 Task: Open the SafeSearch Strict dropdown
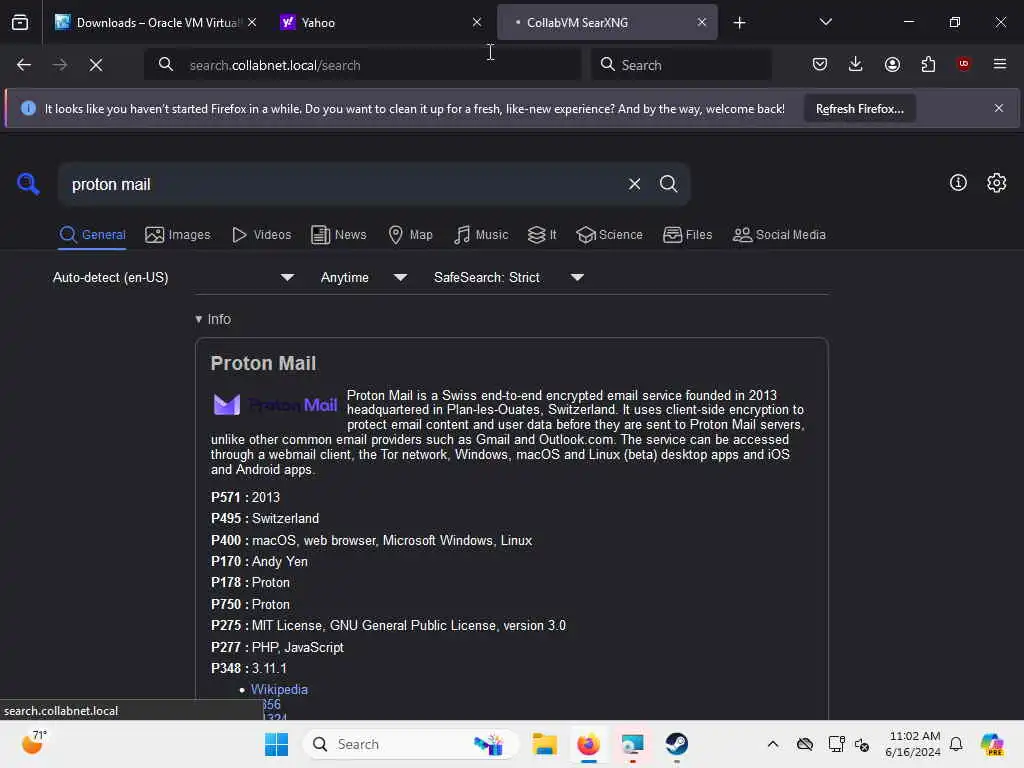point(508,278)
